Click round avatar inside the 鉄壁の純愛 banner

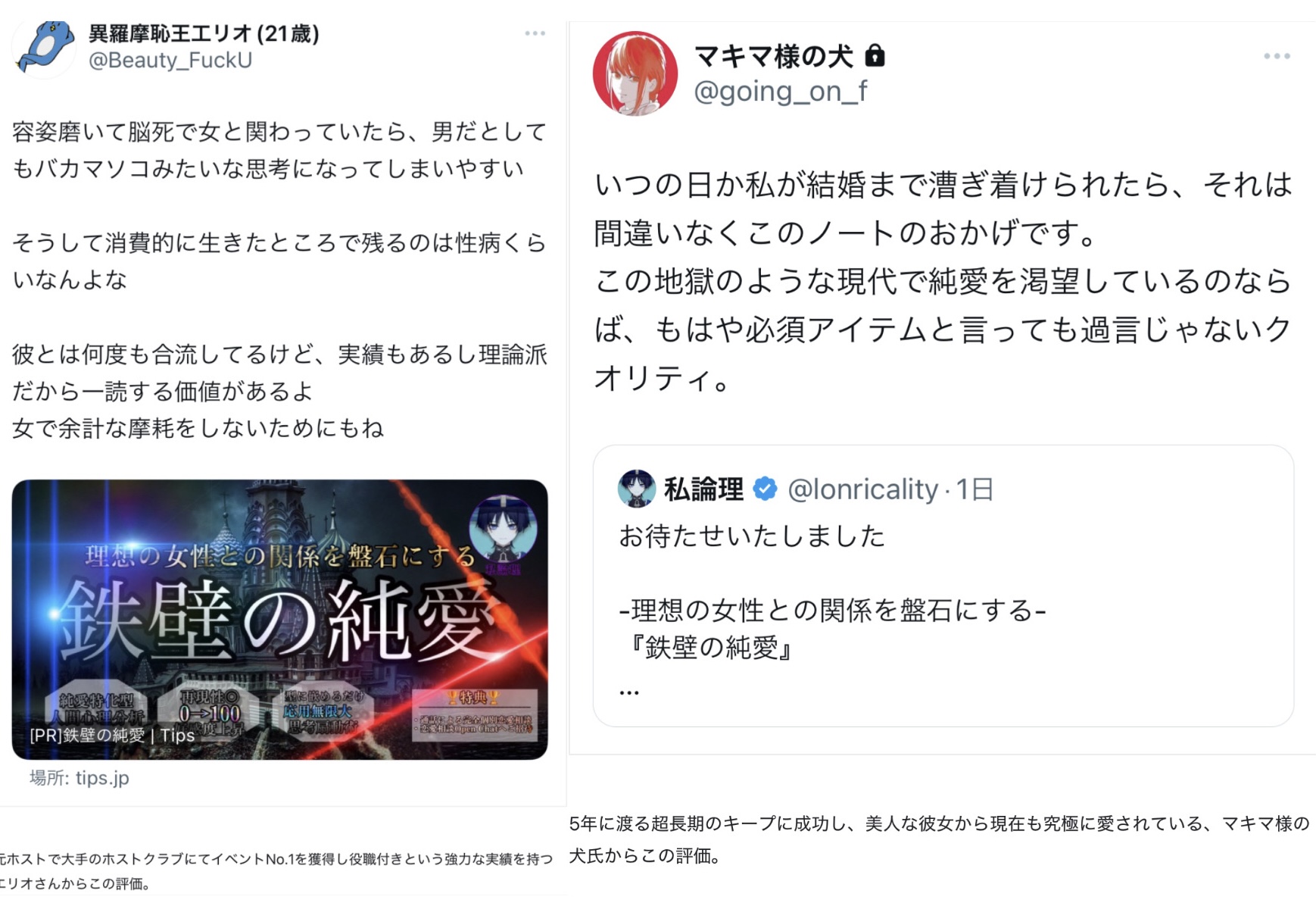[x=503, y=530]
